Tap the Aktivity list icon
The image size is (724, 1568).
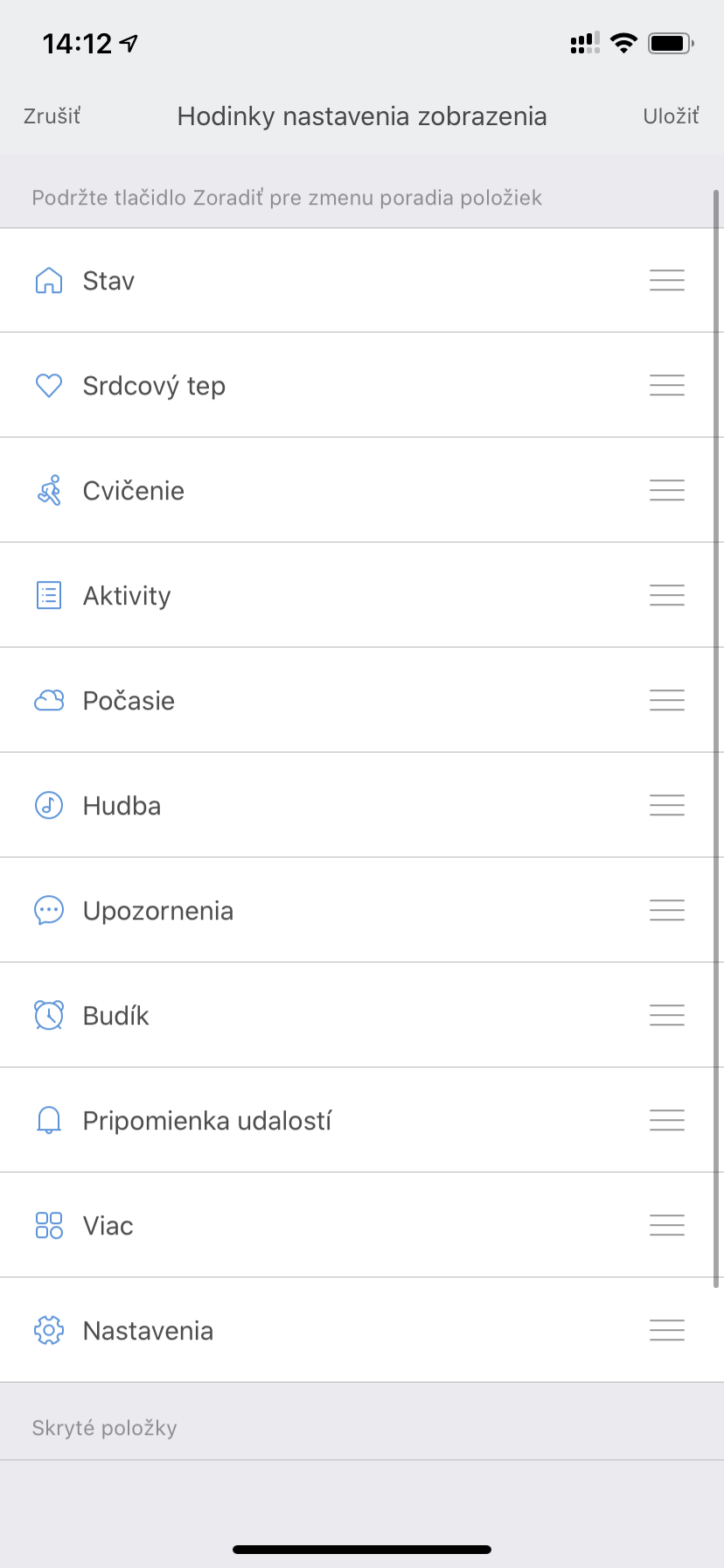49,595
